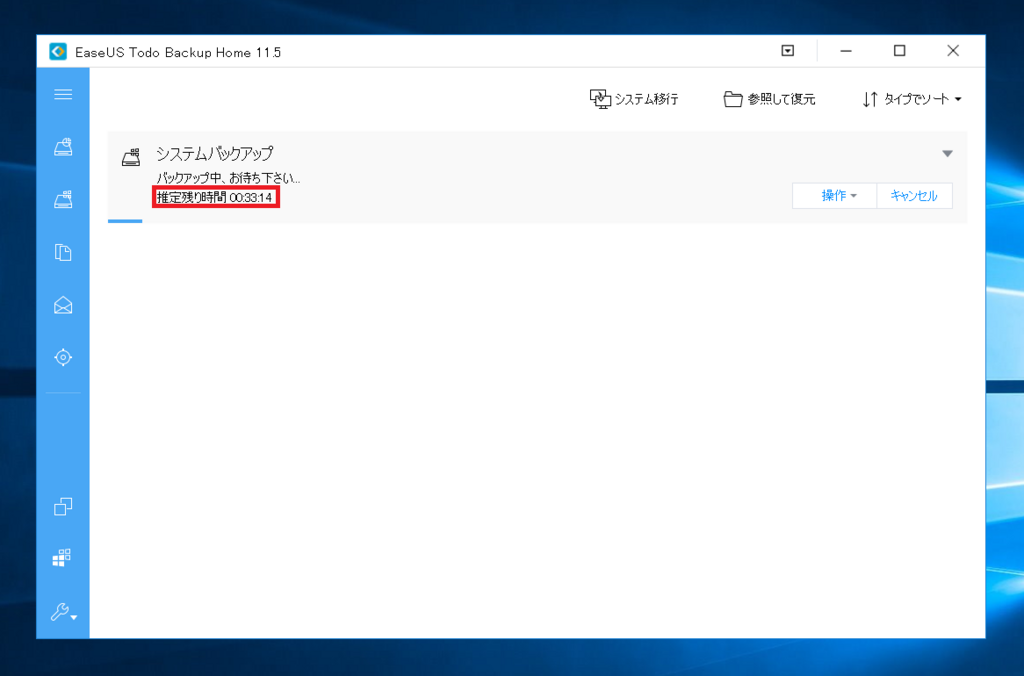The image size is (1024, 676).
Task: Open the hamburger menu in sidebar
Action: tap(63, 95)
